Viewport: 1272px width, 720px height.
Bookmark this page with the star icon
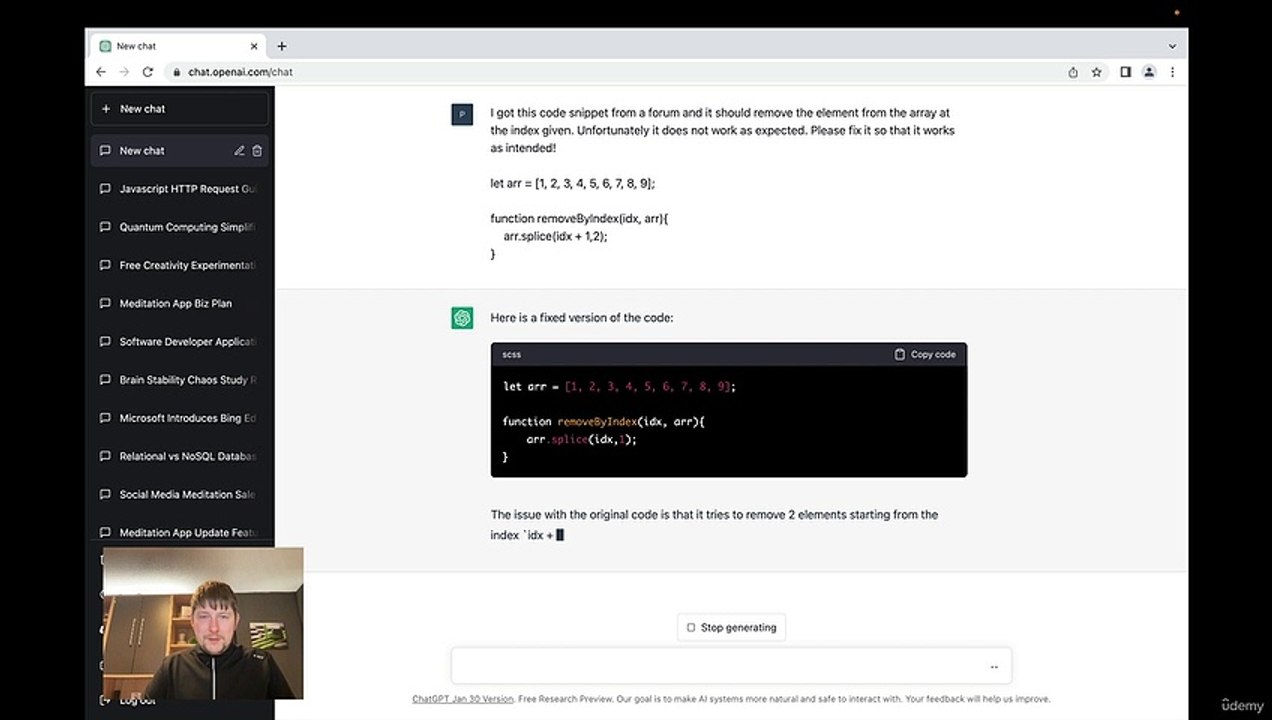(x=1097, y=72)
